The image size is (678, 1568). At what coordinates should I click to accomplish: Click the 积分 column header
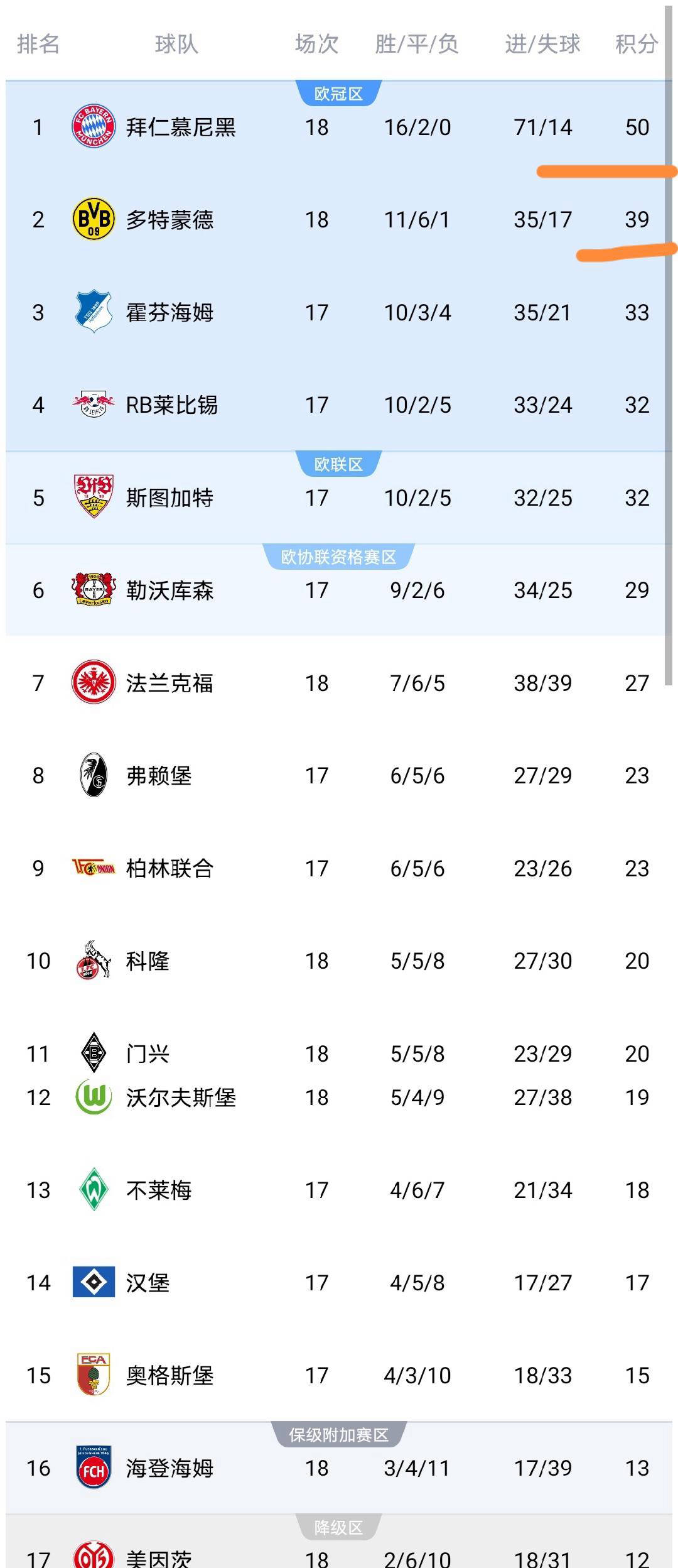(x=636, y=44)
